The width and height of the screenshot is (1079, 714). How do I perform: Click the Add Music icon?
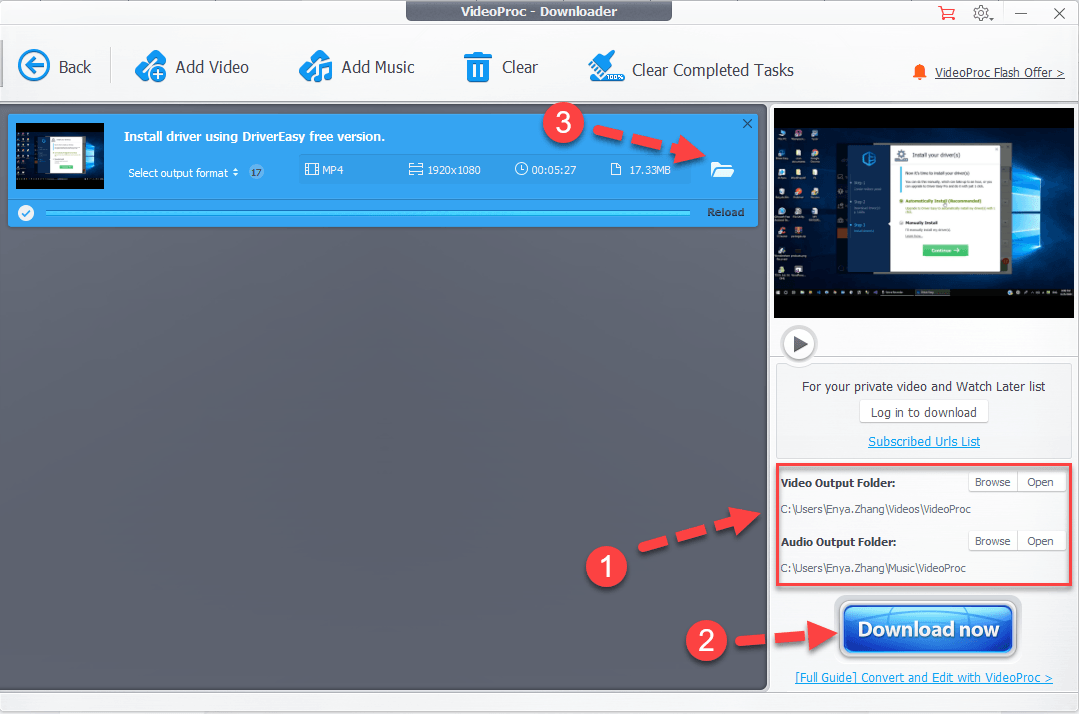point(316,67)
